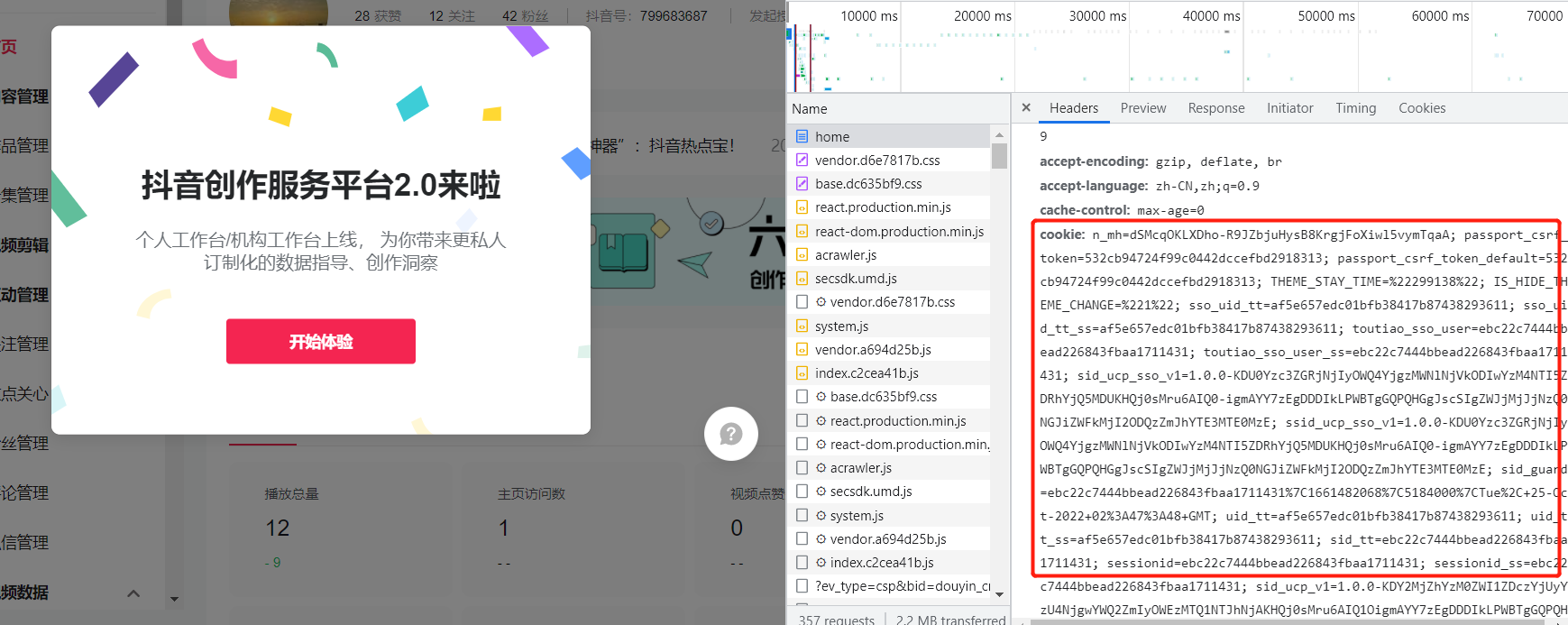Select the first base.dc635bf9.css stylesheet request
This screenshot has height=625, width=1568.
click(889, 183)
